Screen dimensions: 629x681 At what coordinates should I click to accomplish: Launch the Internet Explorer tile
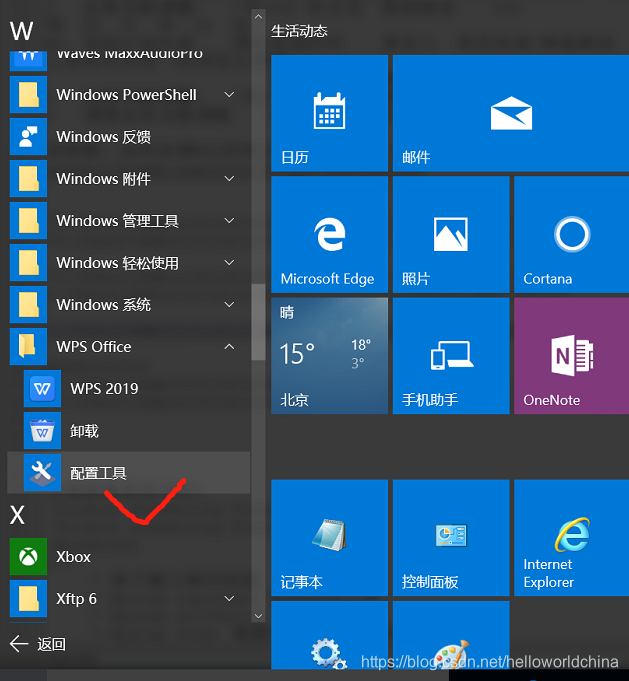tap(572, 538)
